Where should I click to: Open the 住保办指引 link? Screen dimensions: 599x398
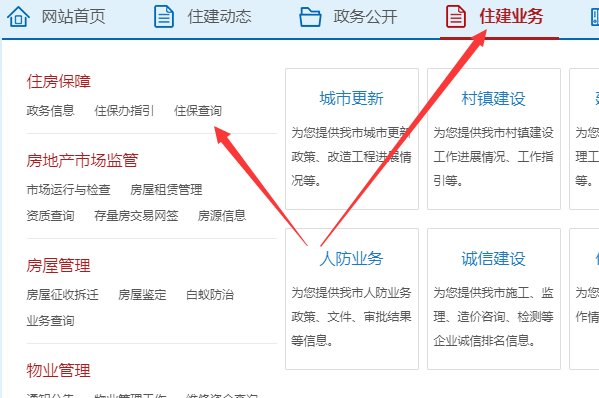[x=124, y=111]
